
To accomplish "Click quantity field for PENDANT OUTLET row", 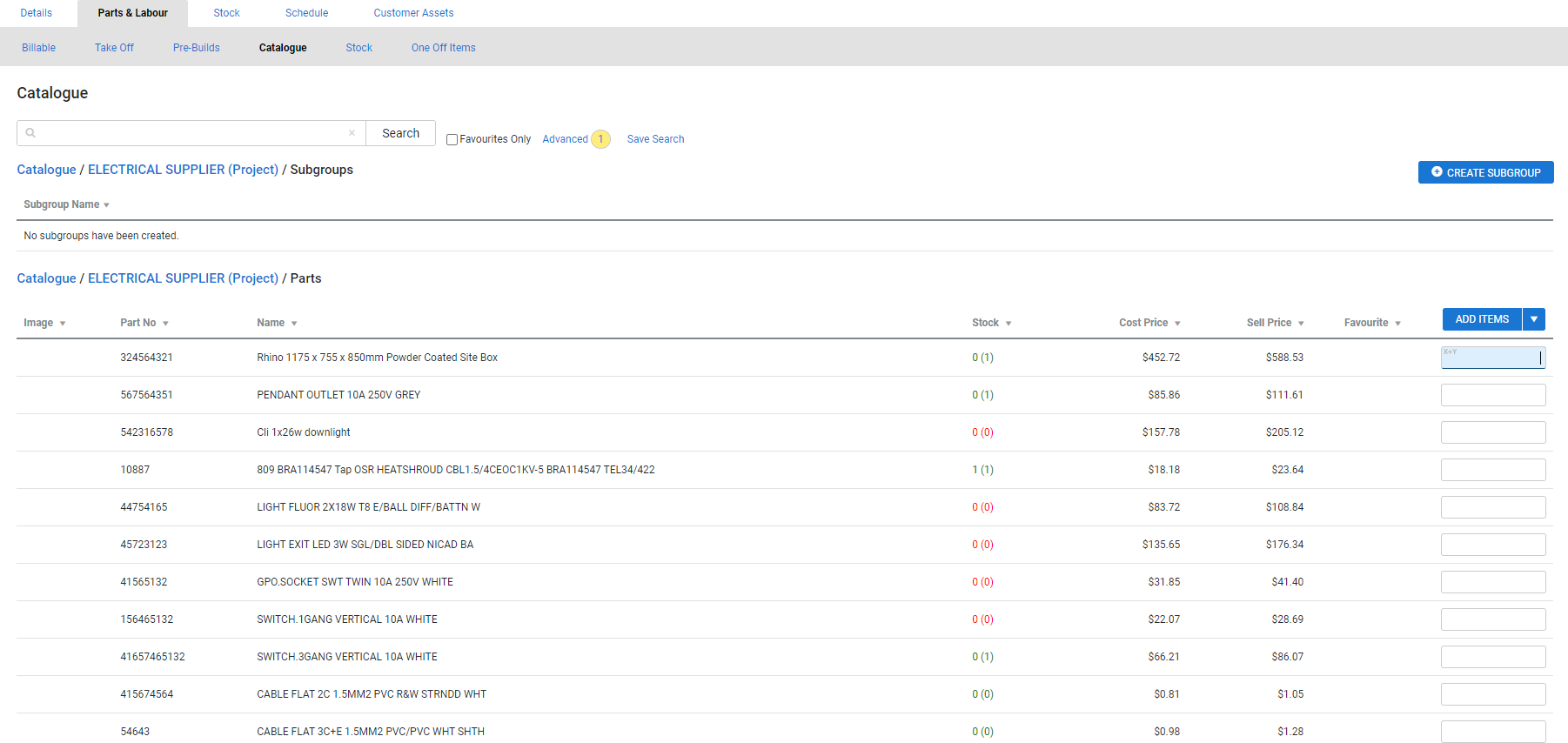I will click(x=1492, y=395).
